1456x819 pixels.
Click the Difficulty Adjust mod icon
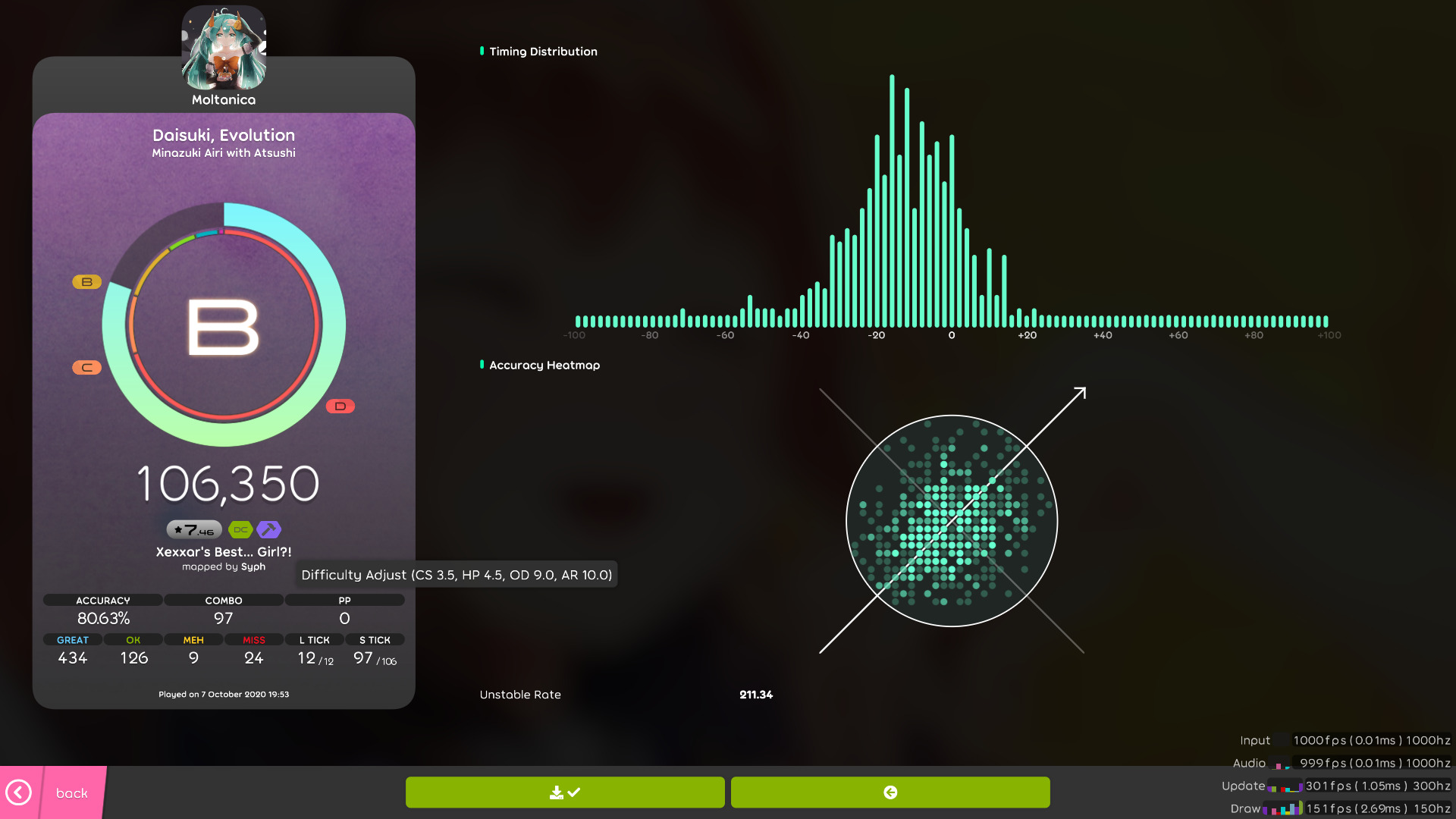(x=268, y=529)
